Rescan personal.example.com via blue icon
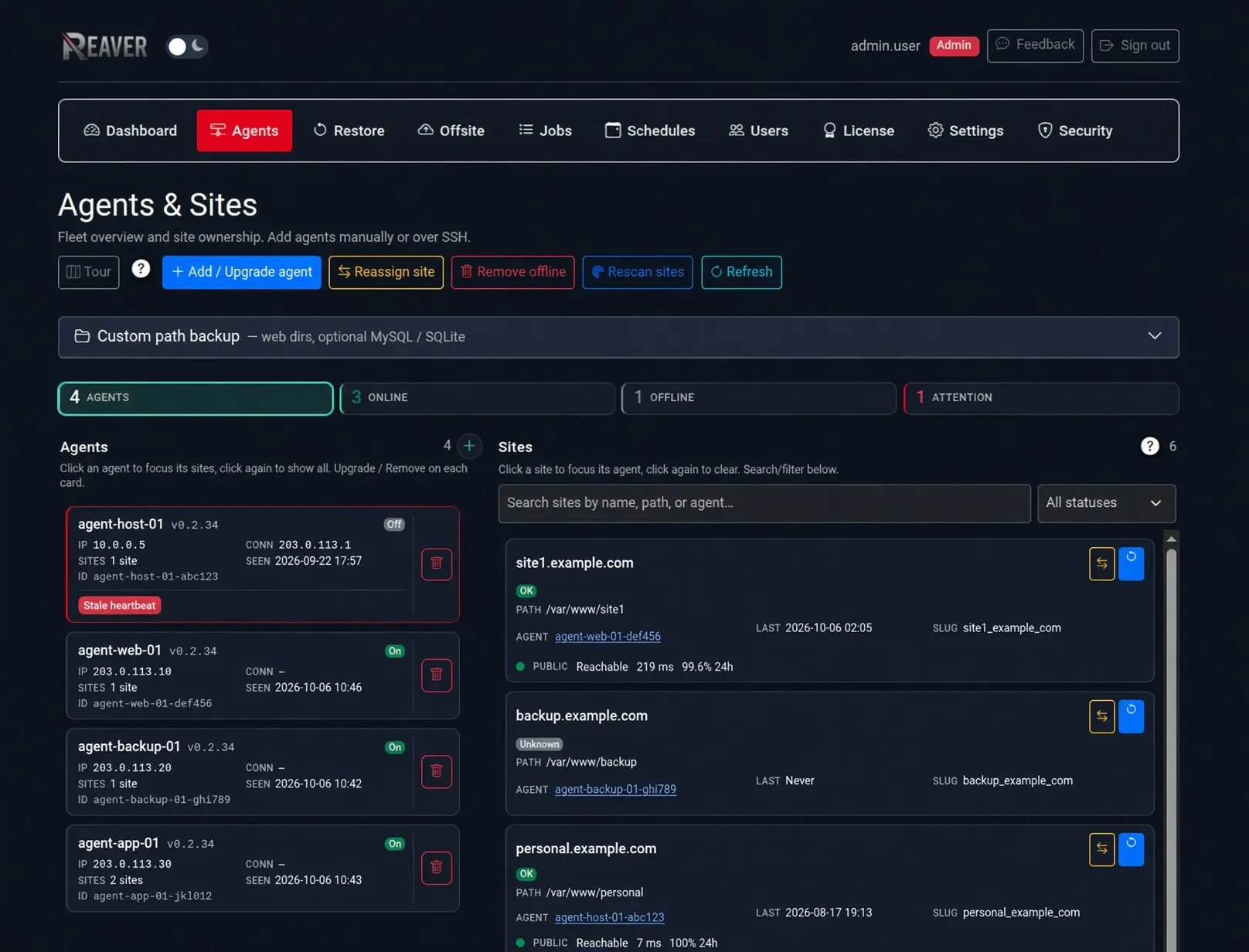 [1131, 849]
